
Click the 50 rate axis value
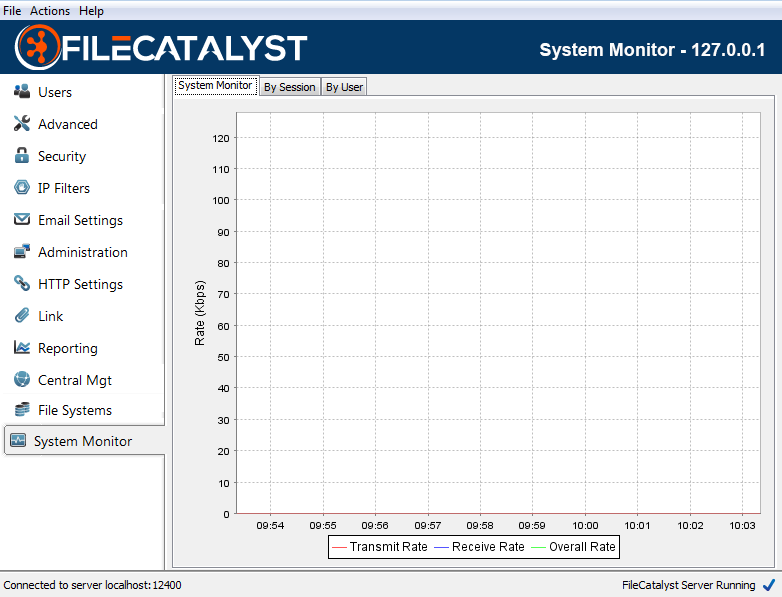coord(223,357)
